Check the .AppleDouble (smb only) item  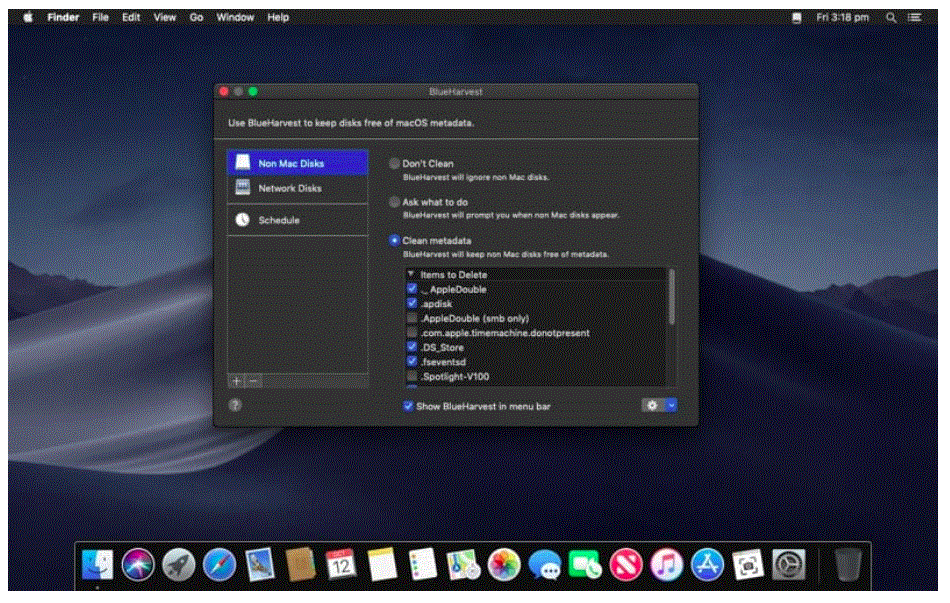[x=412, y=318]
